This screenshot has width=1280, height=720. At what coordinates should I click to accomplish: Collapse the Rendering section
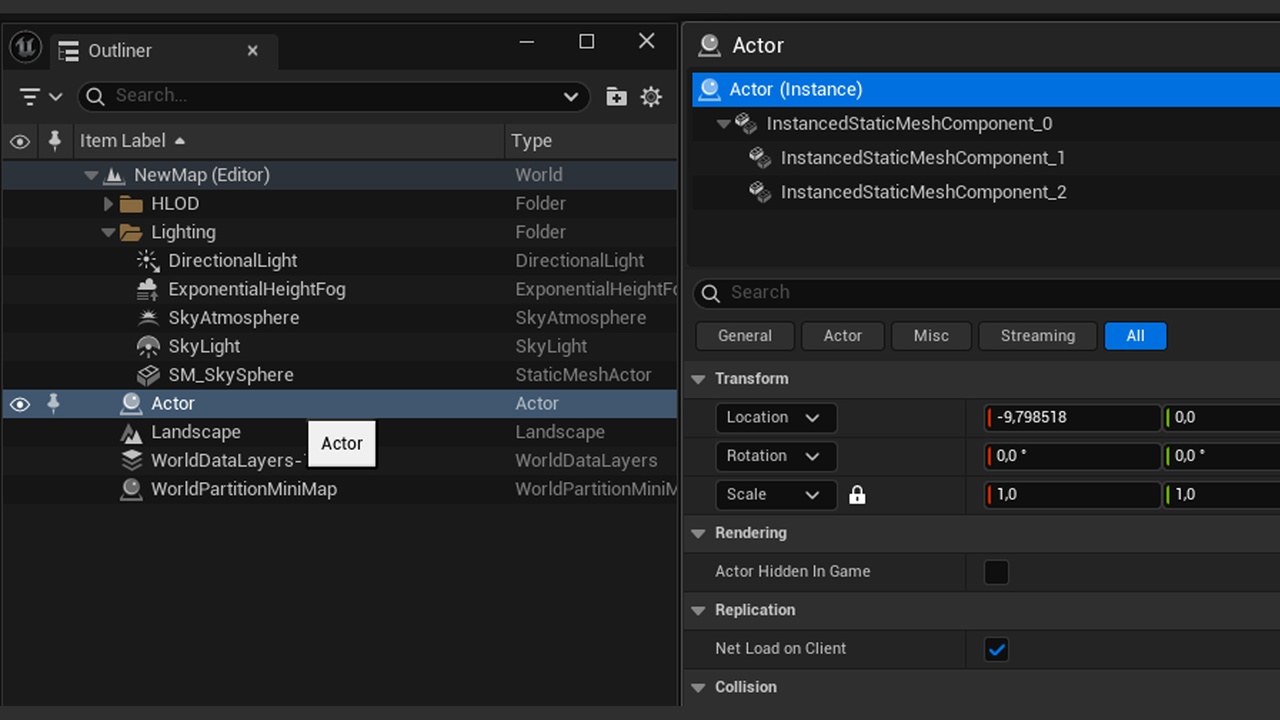pyautogui.click(x=699, y=534)
